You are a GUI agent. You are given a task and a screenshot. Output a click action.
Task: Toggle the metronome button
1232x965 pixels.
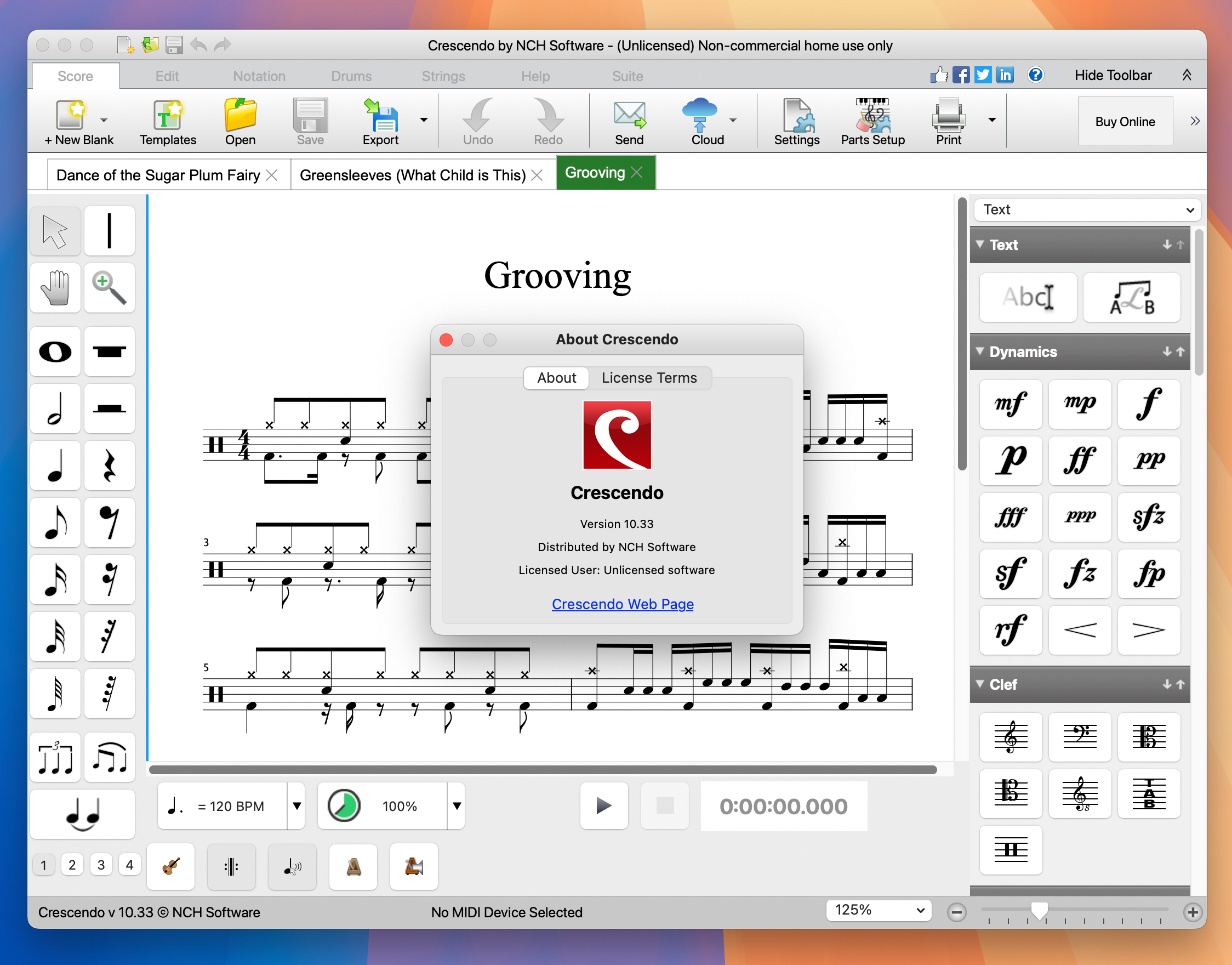pyautogui.click(x=353, y=866)
